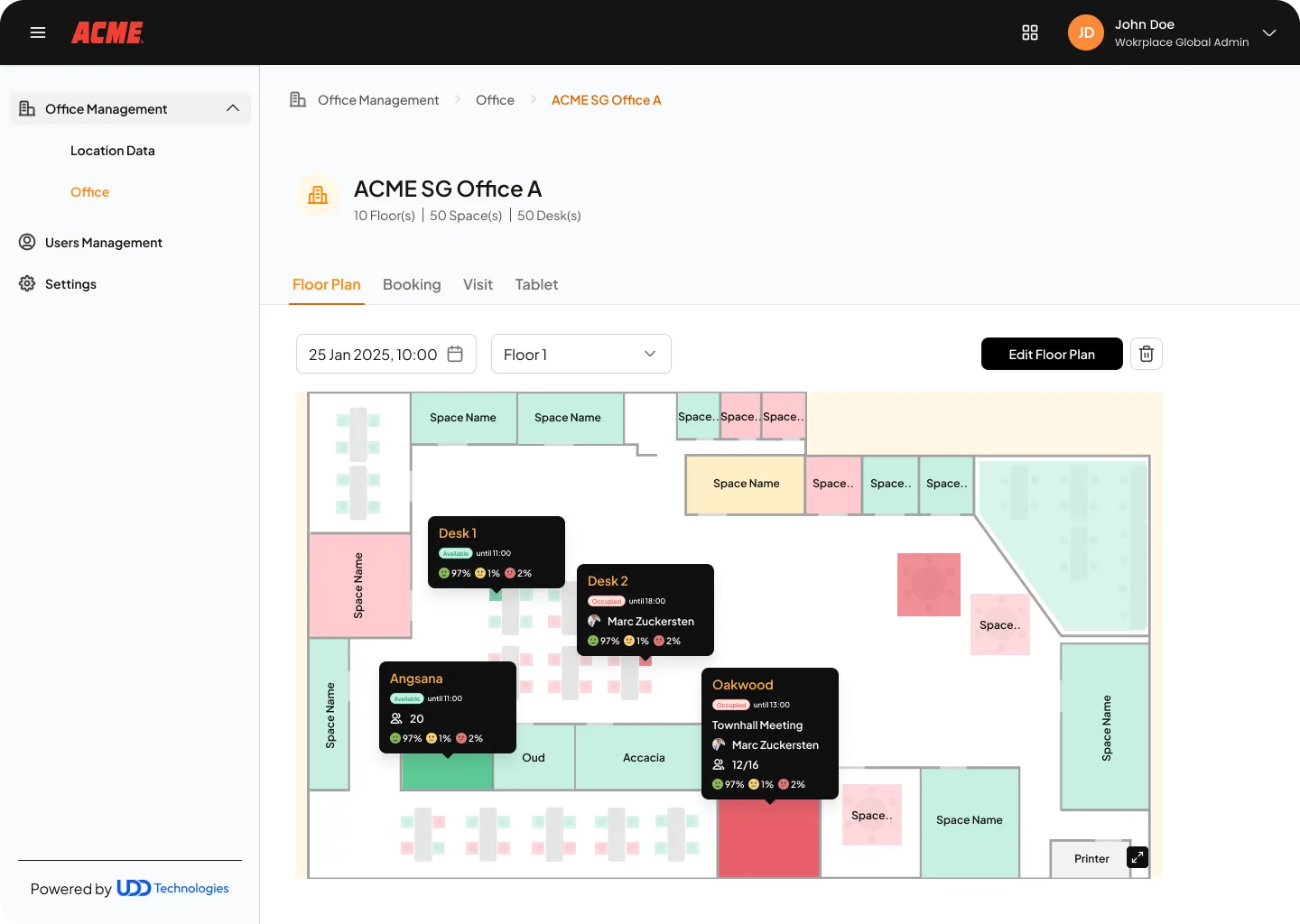The width and height of the screenshot is (1300, 924).
Task: Select the yellow Space Name room
Action: 746,485
